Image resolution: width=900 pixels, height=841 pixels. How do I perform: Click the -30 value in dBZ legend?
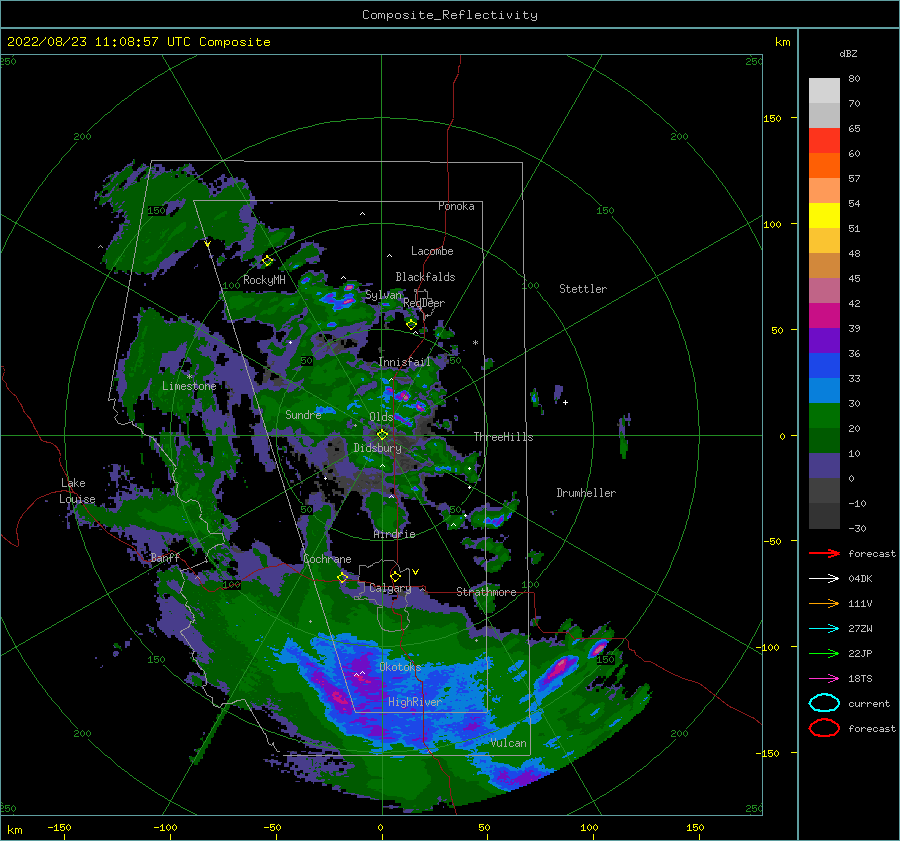coord(857,528)
